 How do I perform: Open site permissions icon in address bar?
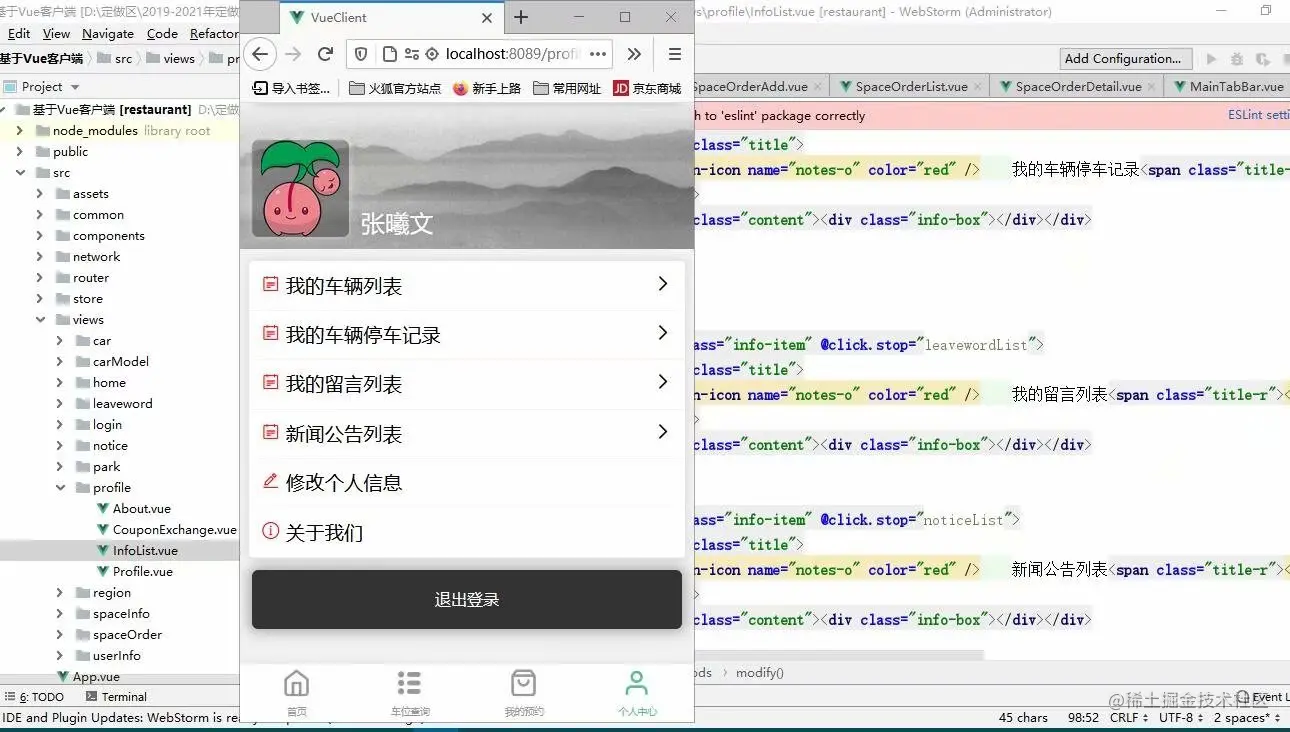(x=414, y=54)
